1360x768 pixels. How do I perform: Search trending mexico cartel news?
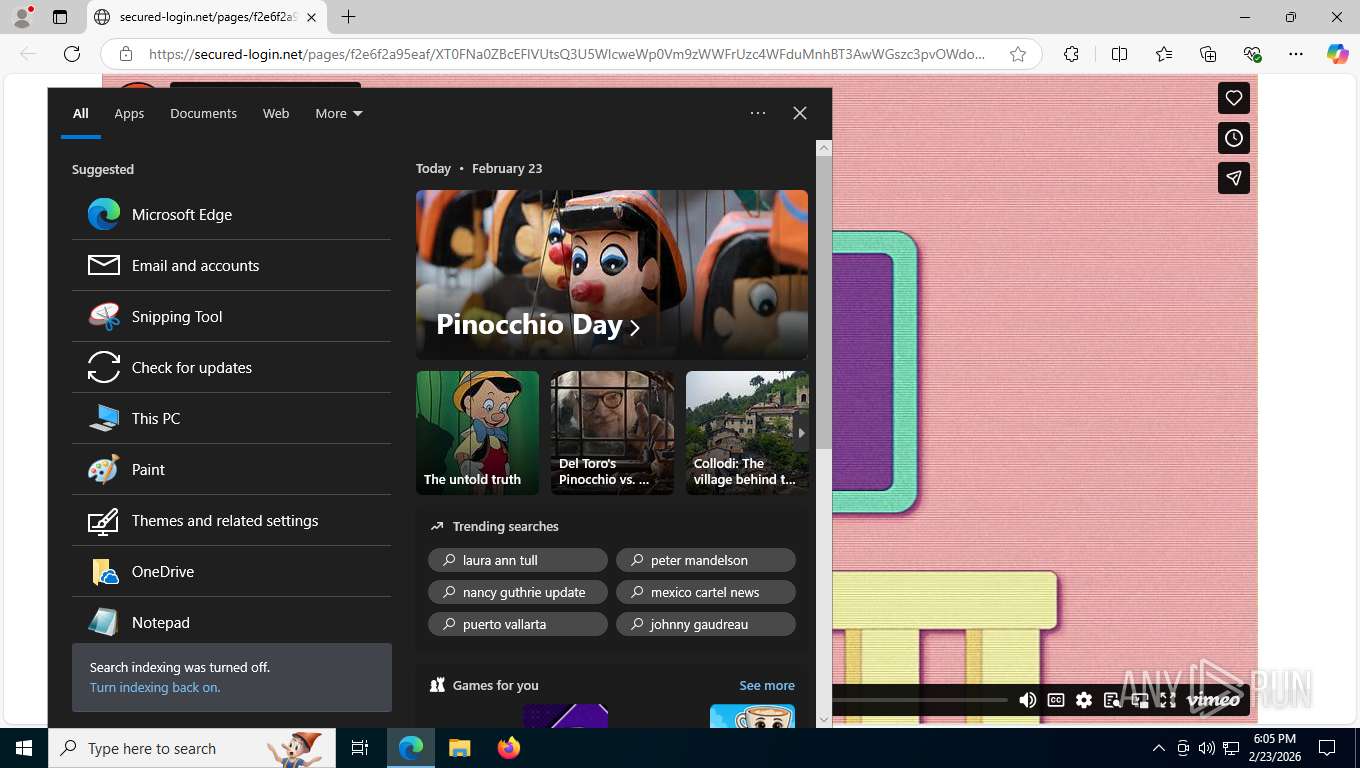(x=706, y=592)
